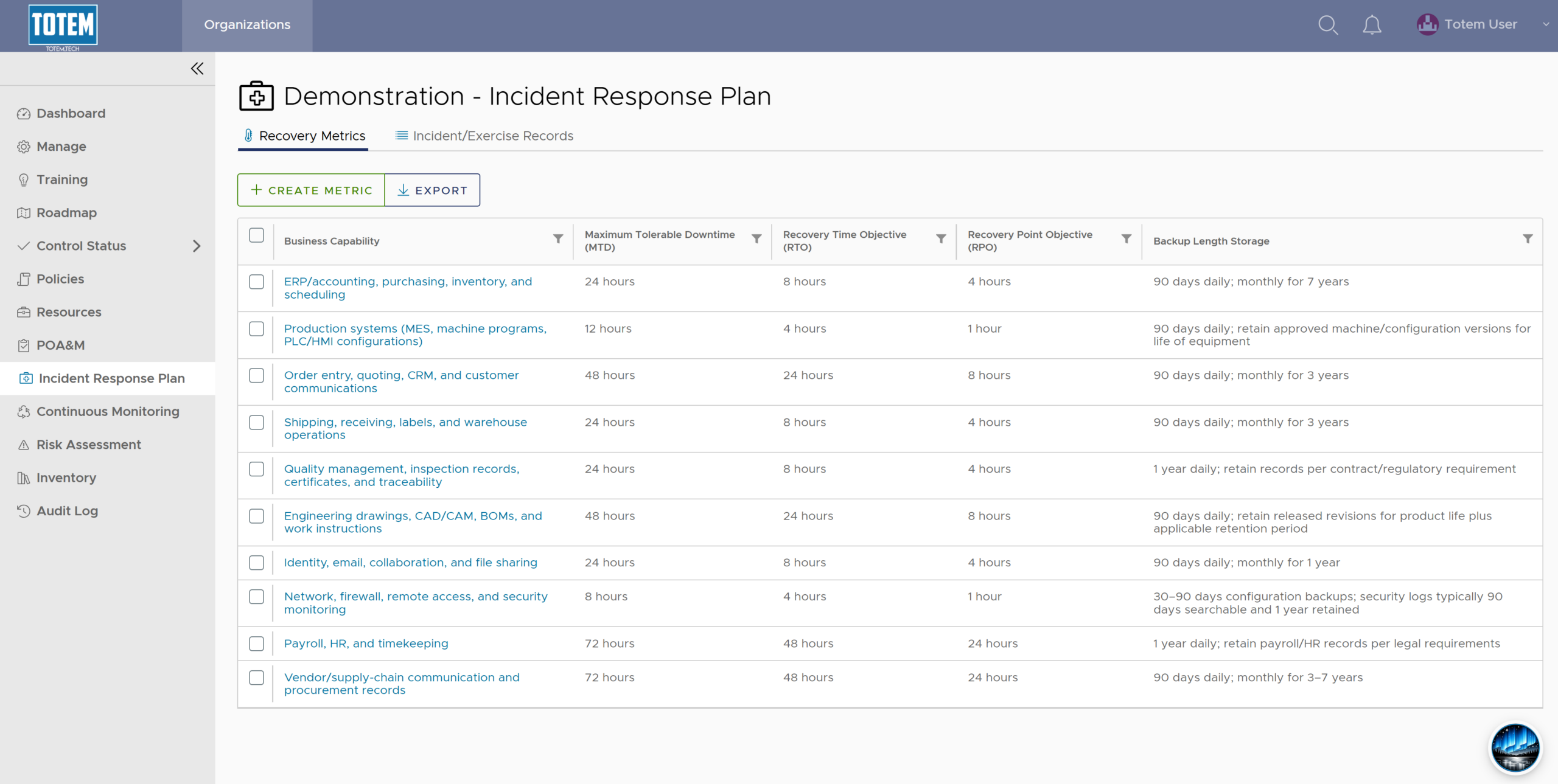Switch to Recovery Metrics tab
Image resolution: width=1558 pixels, height=784 pixels.
point(304,136)
